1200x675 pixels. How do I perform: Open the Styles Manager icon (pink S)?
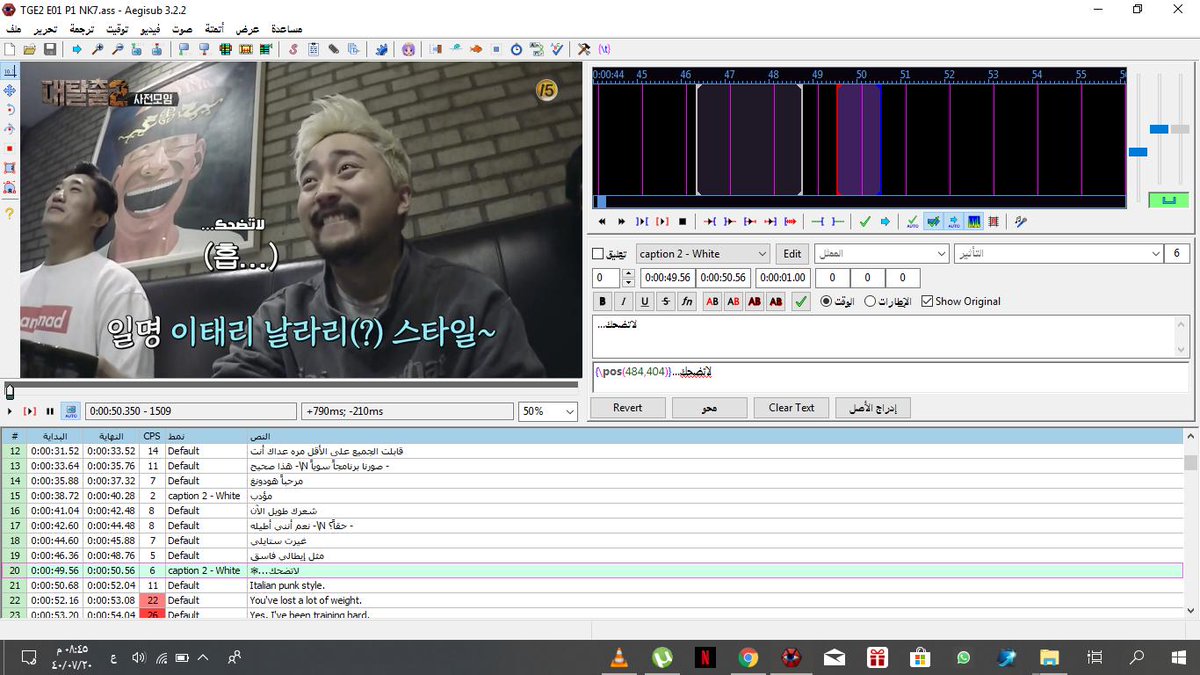pyautogui.click(x=293, y=49)
